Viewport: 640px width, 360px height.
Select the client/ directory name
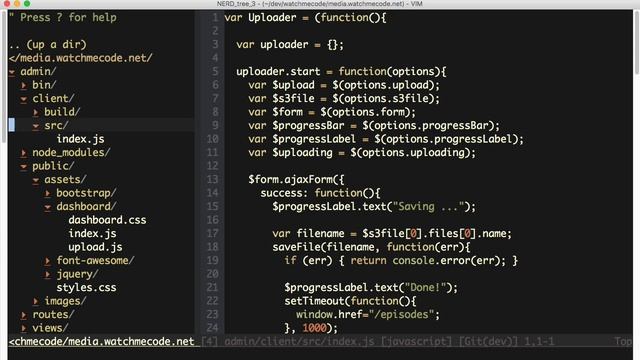53,98
